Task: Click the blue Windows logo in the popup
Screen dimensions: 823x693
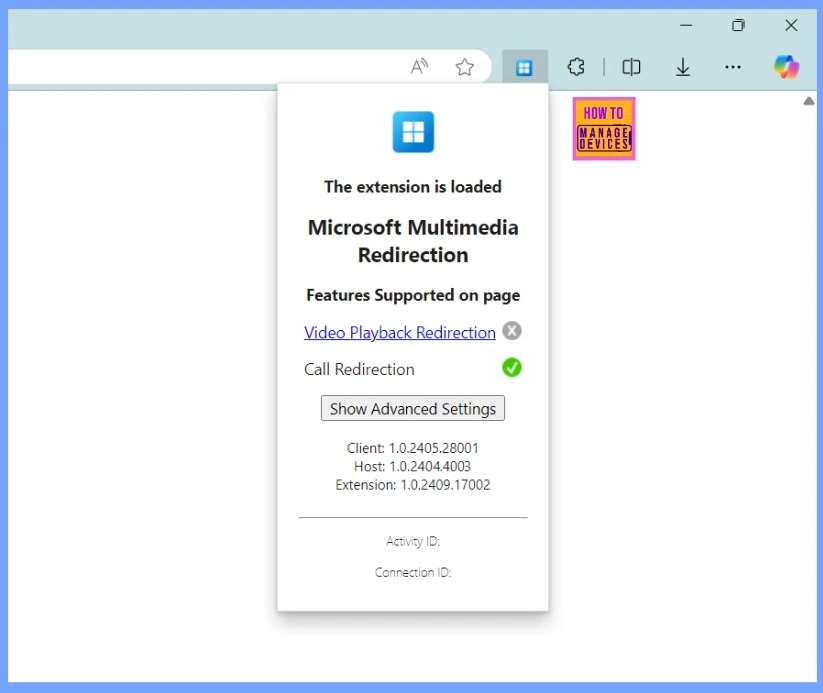Action: tap(413, 132)
